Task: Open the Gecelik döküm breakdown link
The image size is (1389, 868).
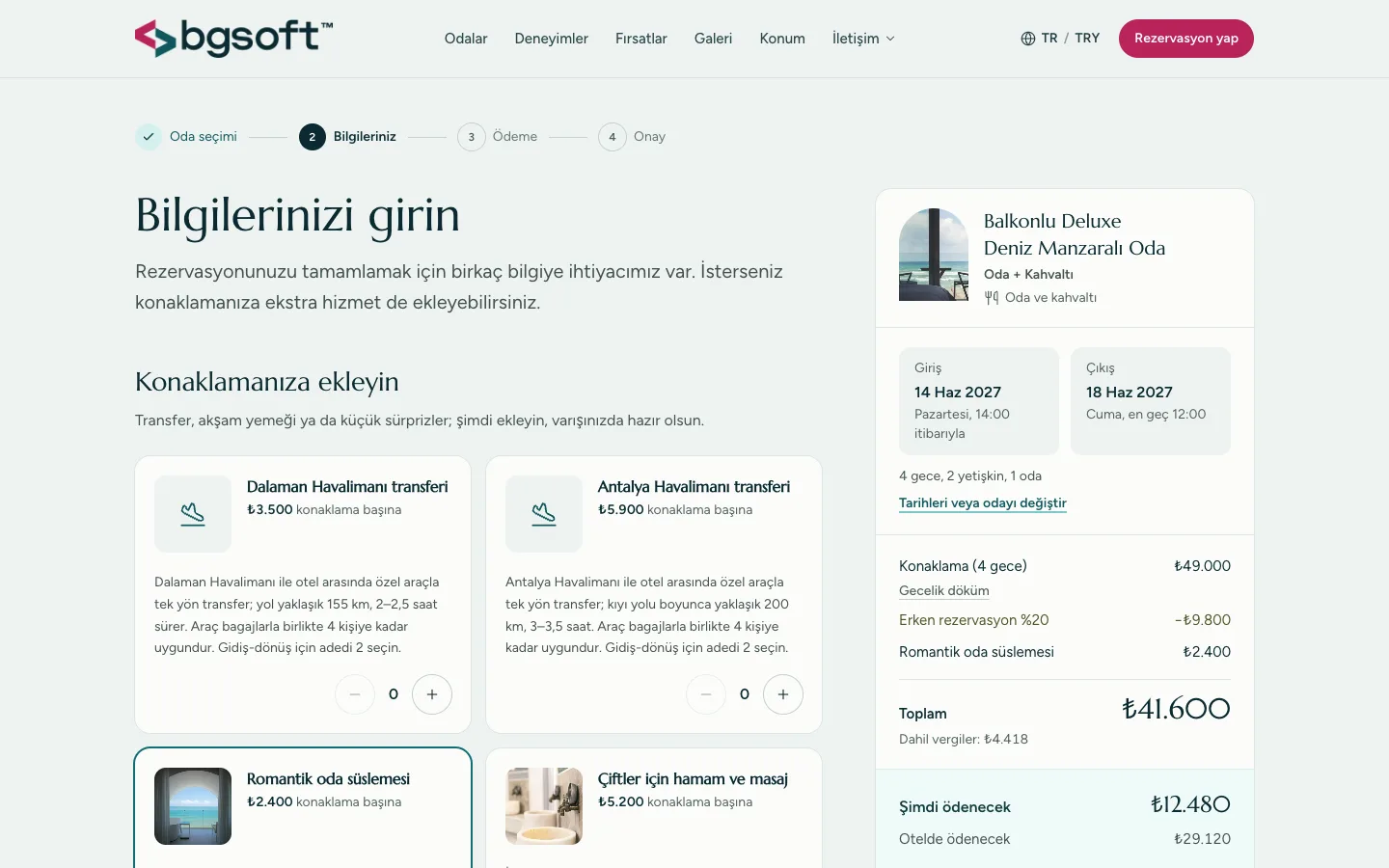Action: click(x=944, y=591)
